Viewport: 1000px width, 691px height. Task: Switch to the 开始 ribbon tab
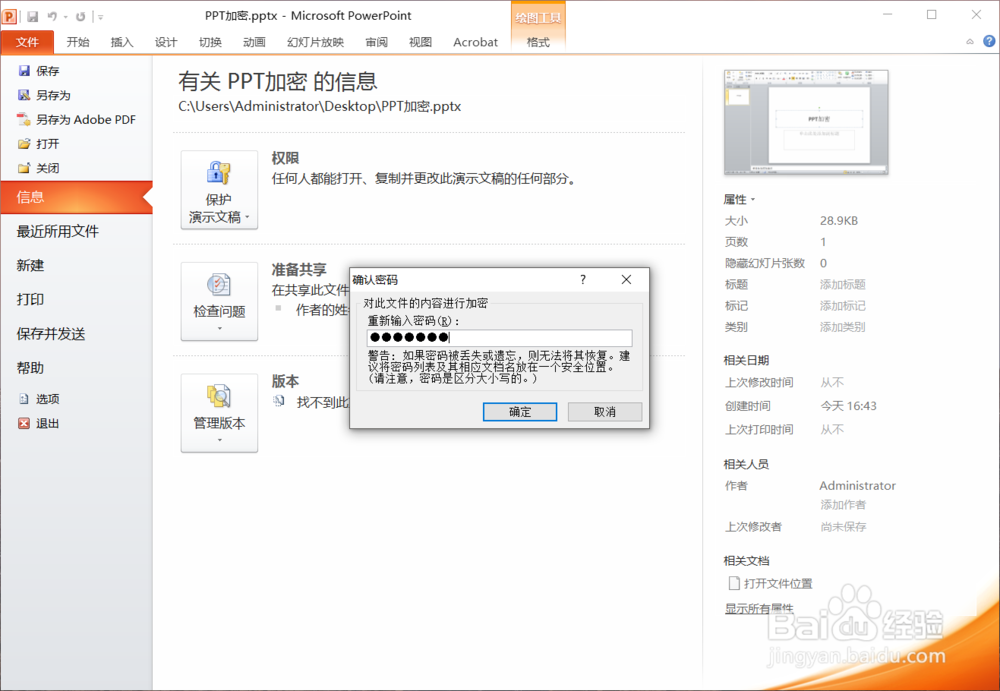click(x=78, y=42)
